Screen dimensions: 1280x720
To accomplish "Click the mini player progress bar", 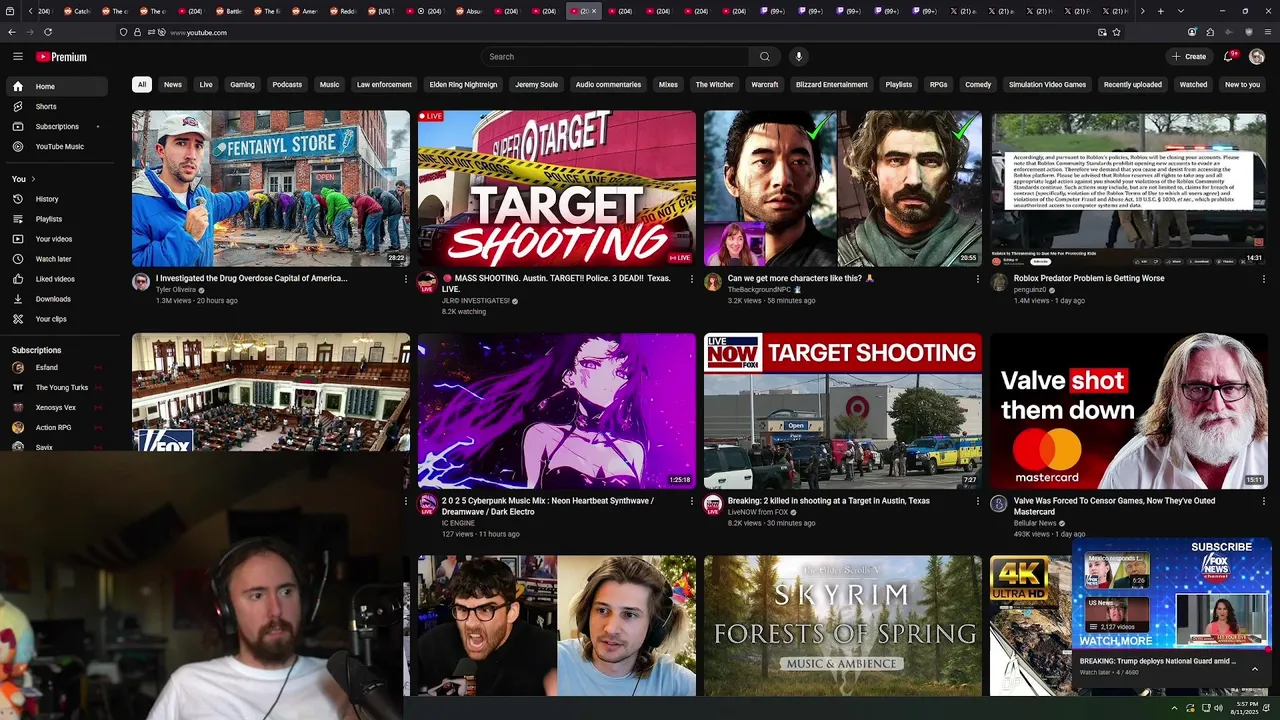I will click(1171, 649).
